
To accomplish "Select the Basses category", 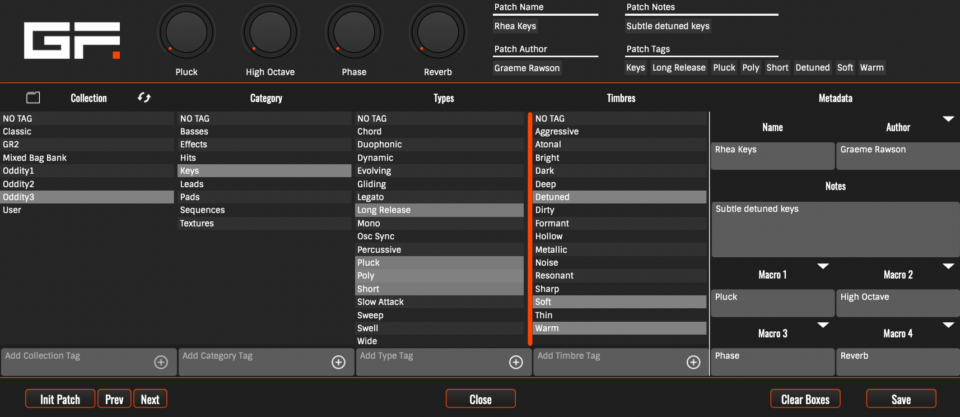I will coord(264,132).
